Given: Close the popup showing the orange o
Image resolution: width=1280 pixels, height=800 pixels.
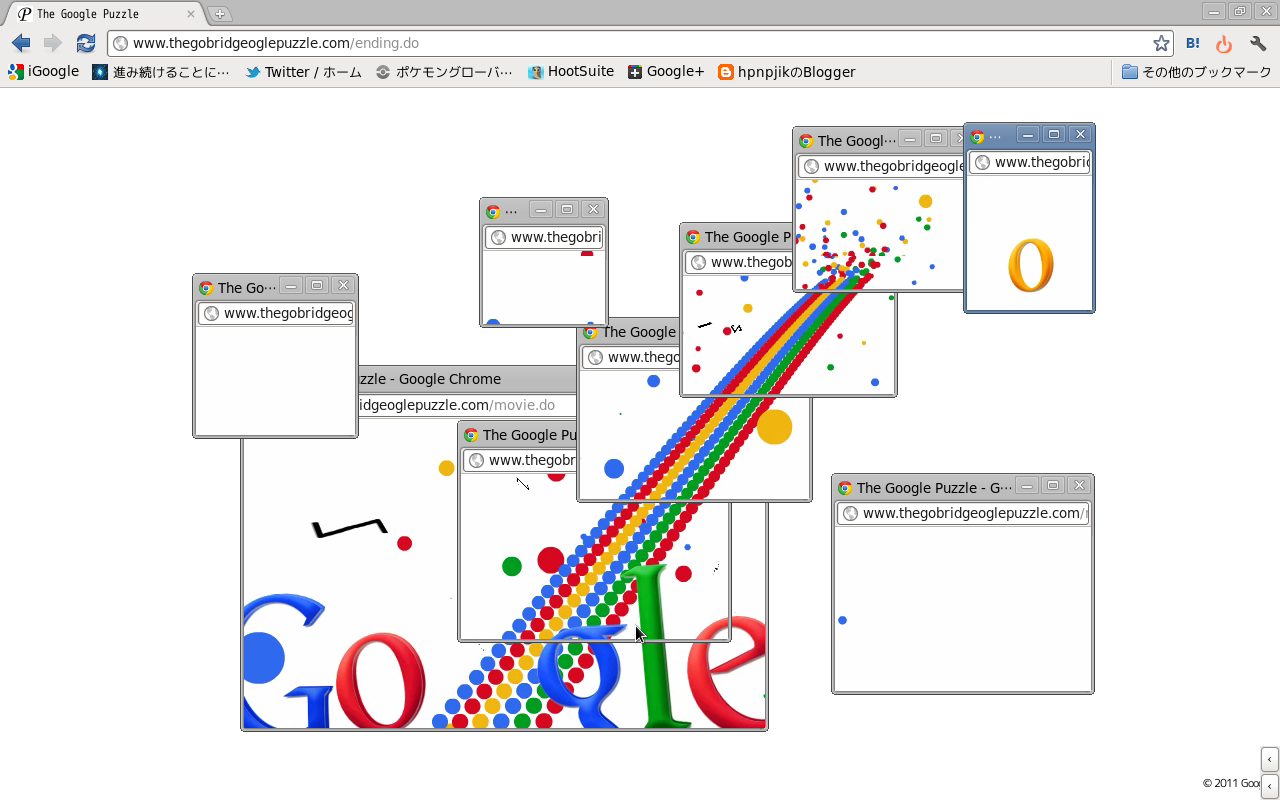Looking at the screenshot, I should (1080, 134).
